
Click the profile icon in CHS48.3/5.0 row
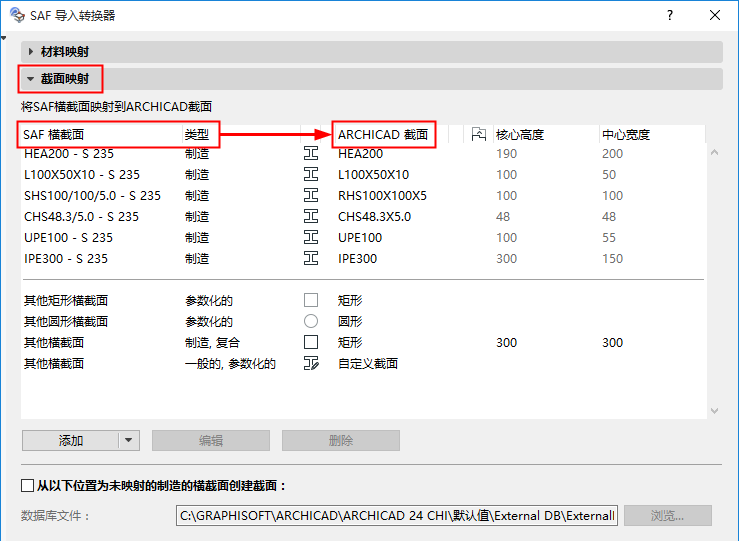(311, 216)
